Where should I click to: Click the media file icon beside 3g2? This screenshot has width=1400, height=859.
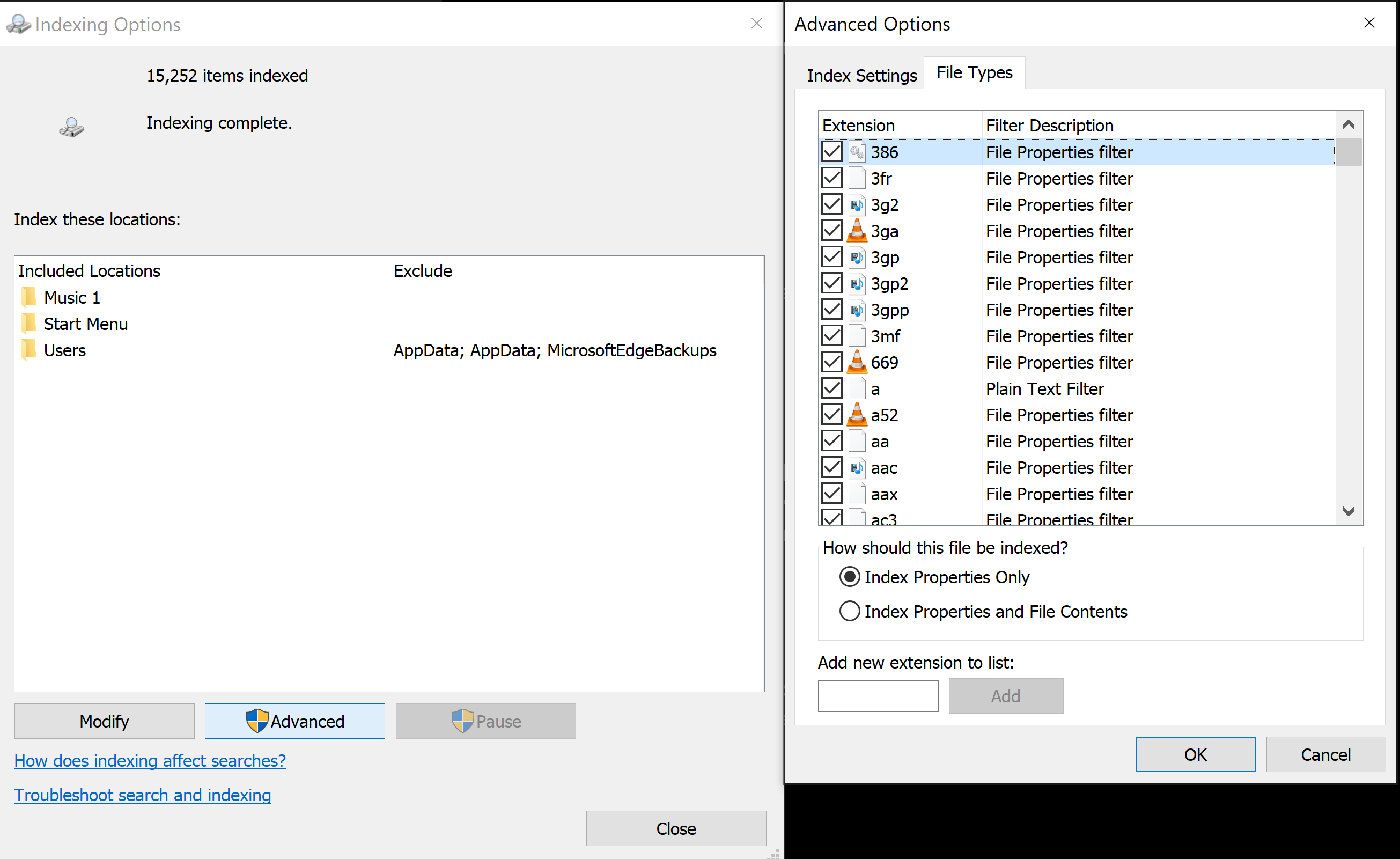(857, 204)
